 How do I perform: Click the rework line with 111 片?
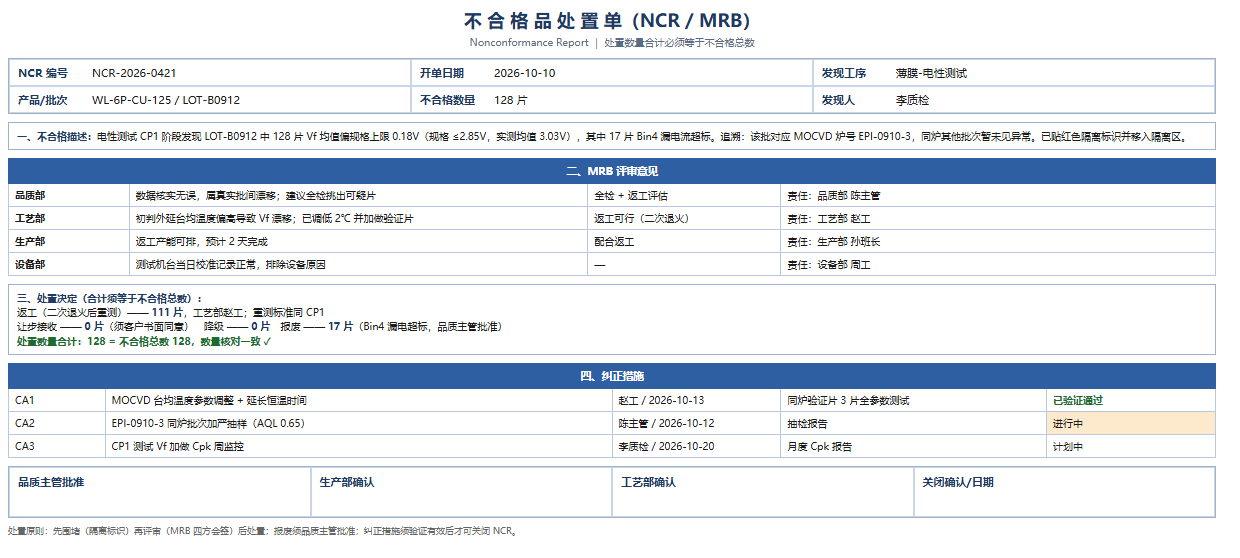click(171, 312)
